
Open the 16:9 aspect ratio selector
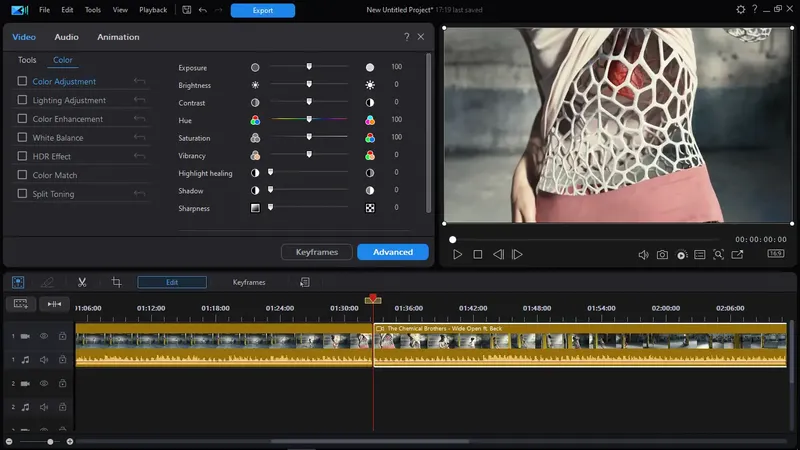pos(775,254)
